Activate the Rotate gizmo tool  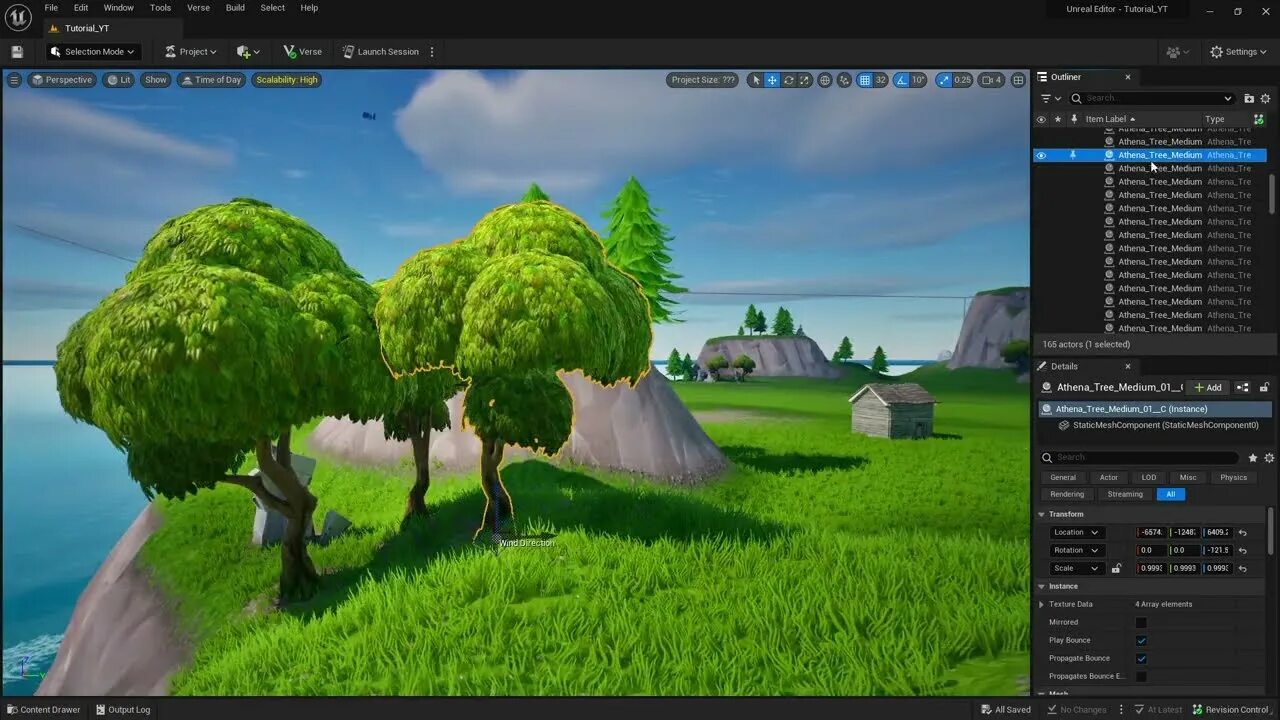point(789,80)
